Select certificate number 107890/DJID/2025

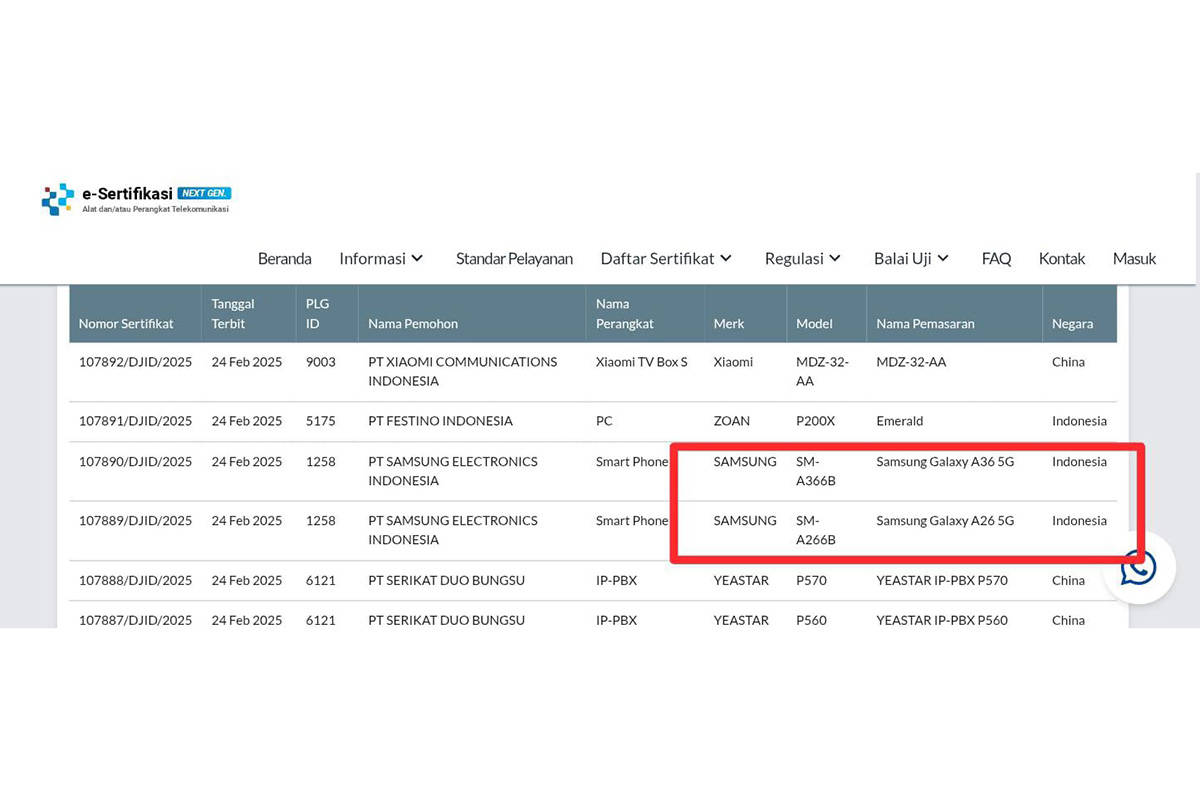coord(135,462)
